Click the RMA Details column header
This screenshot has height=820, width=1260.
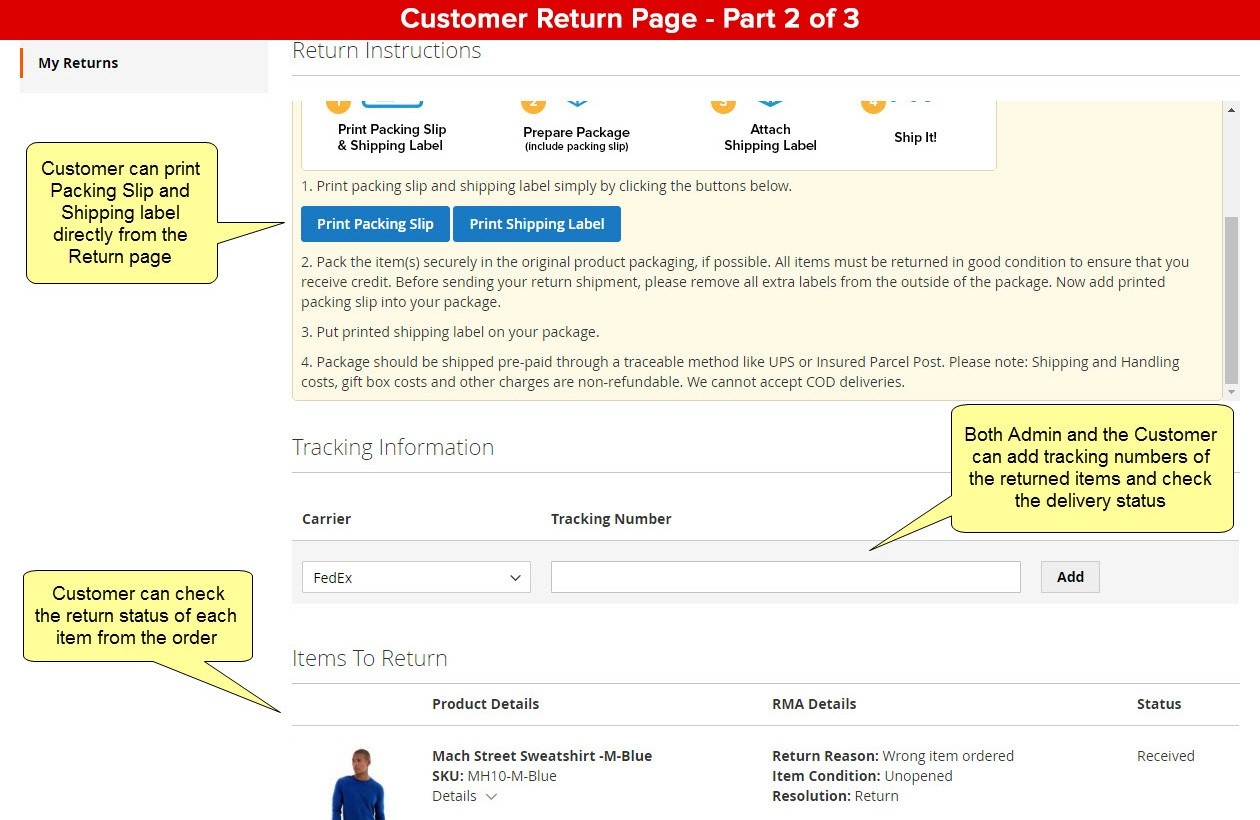point(814,704)
